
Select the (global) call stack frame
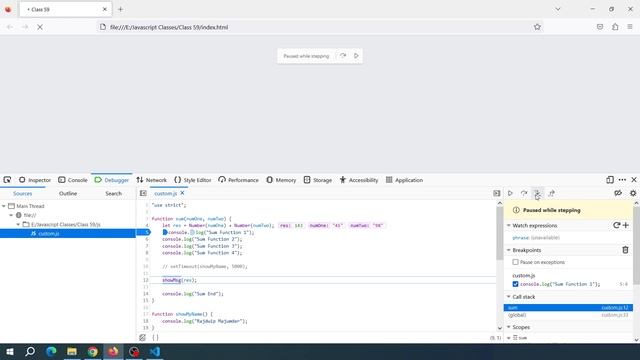coord(568,315)
